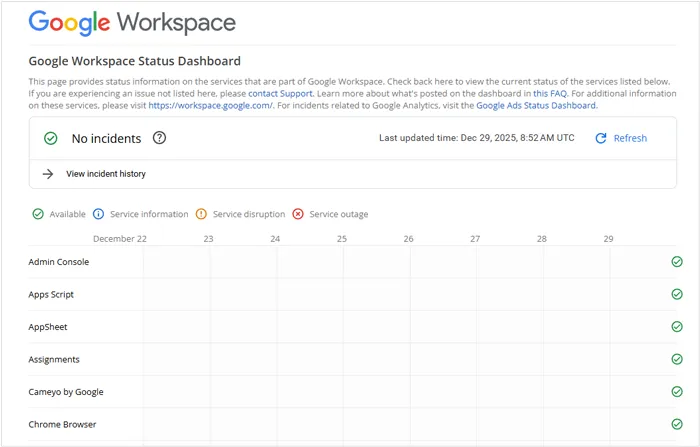The height and width of the screenshot is (447, 700).
Task: Click AppSheet status checkmark icon
Action: (677, 327)
